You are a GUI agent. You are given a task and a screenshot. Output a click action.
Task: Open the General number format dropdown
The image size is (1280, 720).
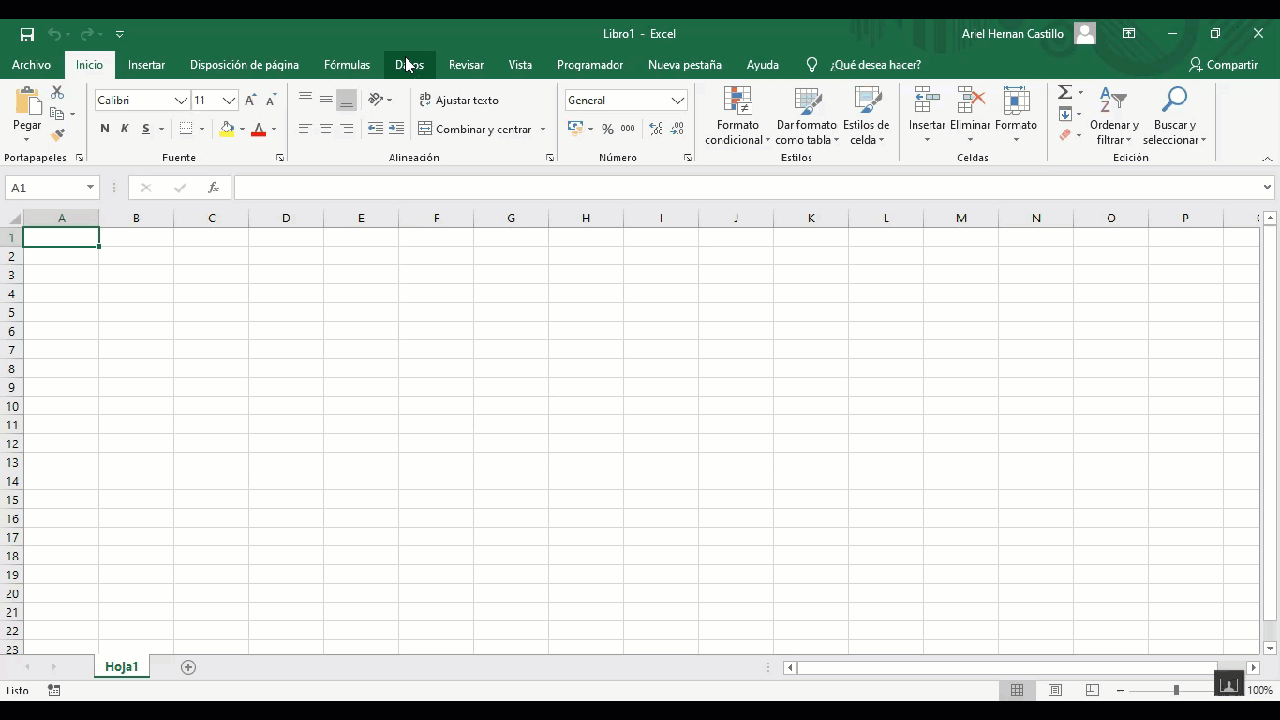[678, 100]
